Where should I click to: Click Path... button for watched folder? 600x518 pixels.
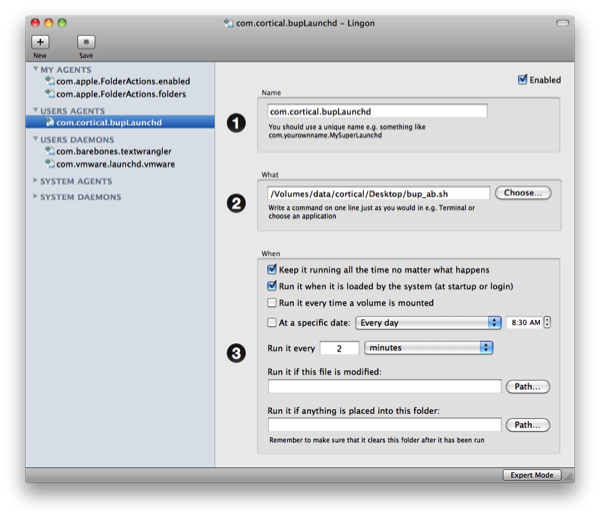pyautogui.click(x=528, y=425)
